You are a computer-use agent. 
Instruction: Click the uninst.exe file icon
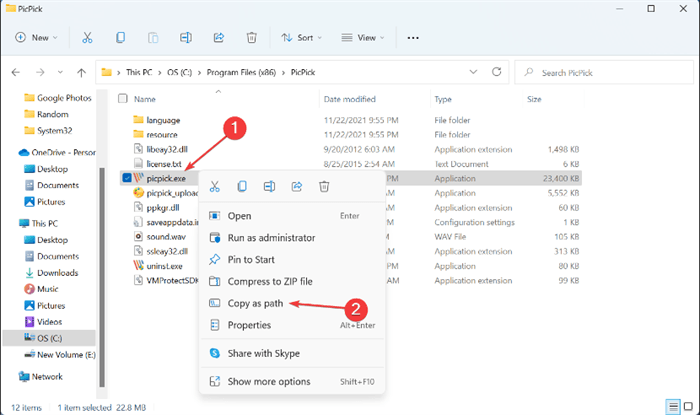pos(138,266)
